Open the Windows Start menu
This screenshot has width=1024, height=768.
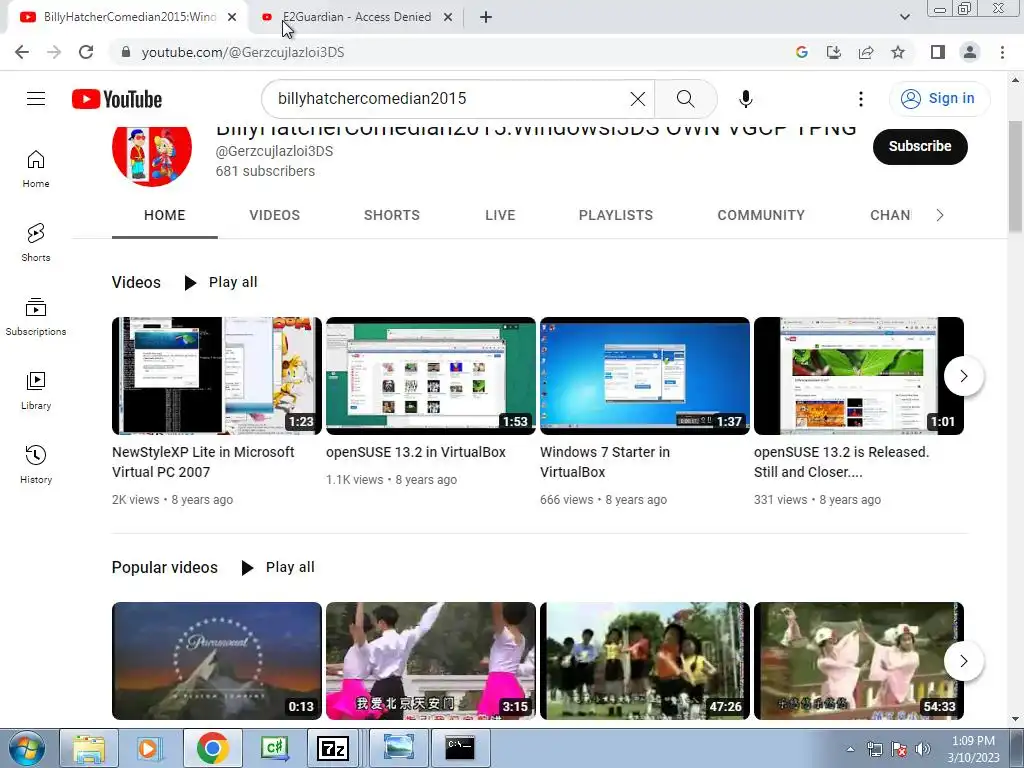26,748
